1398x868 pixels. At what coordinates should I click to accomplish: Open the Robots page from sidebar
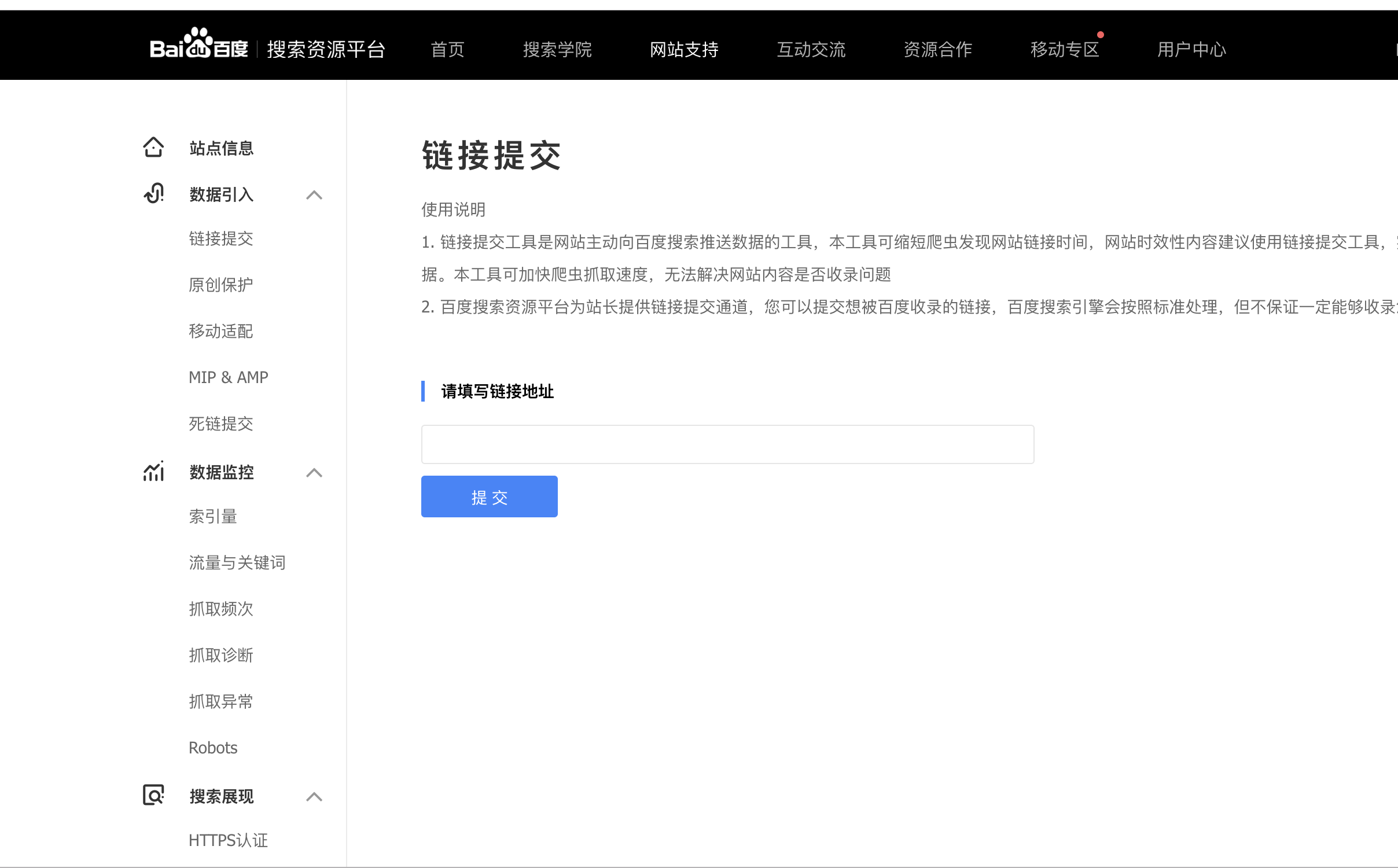click(x=213, y=748)
